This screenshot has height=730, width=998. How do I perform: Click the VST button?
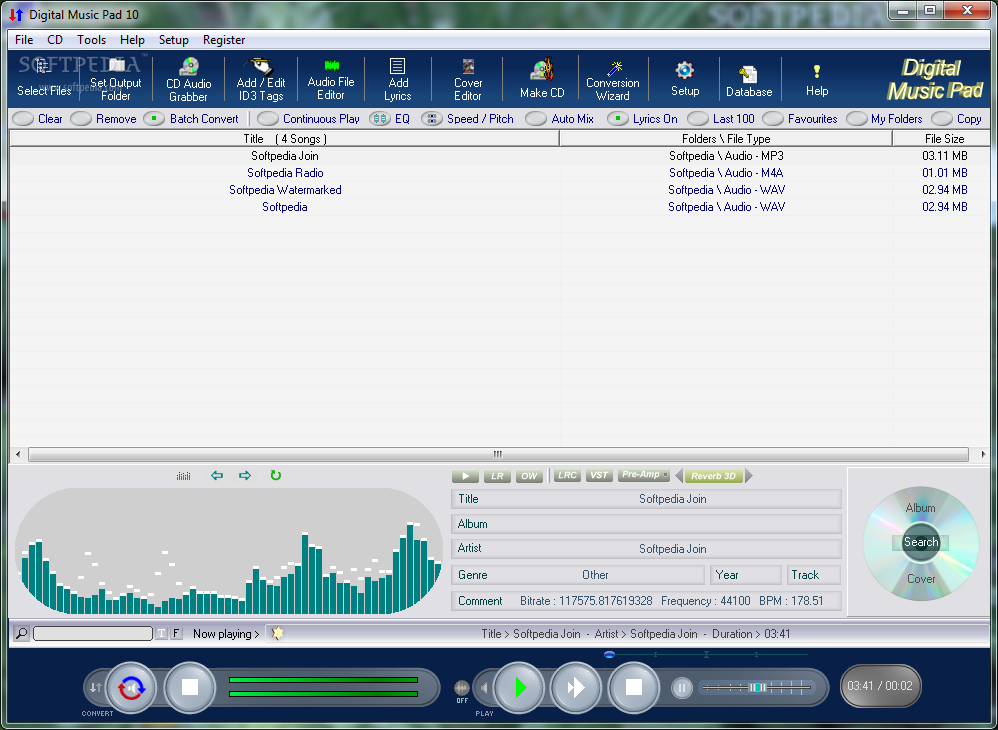click(x=599, y=475)
